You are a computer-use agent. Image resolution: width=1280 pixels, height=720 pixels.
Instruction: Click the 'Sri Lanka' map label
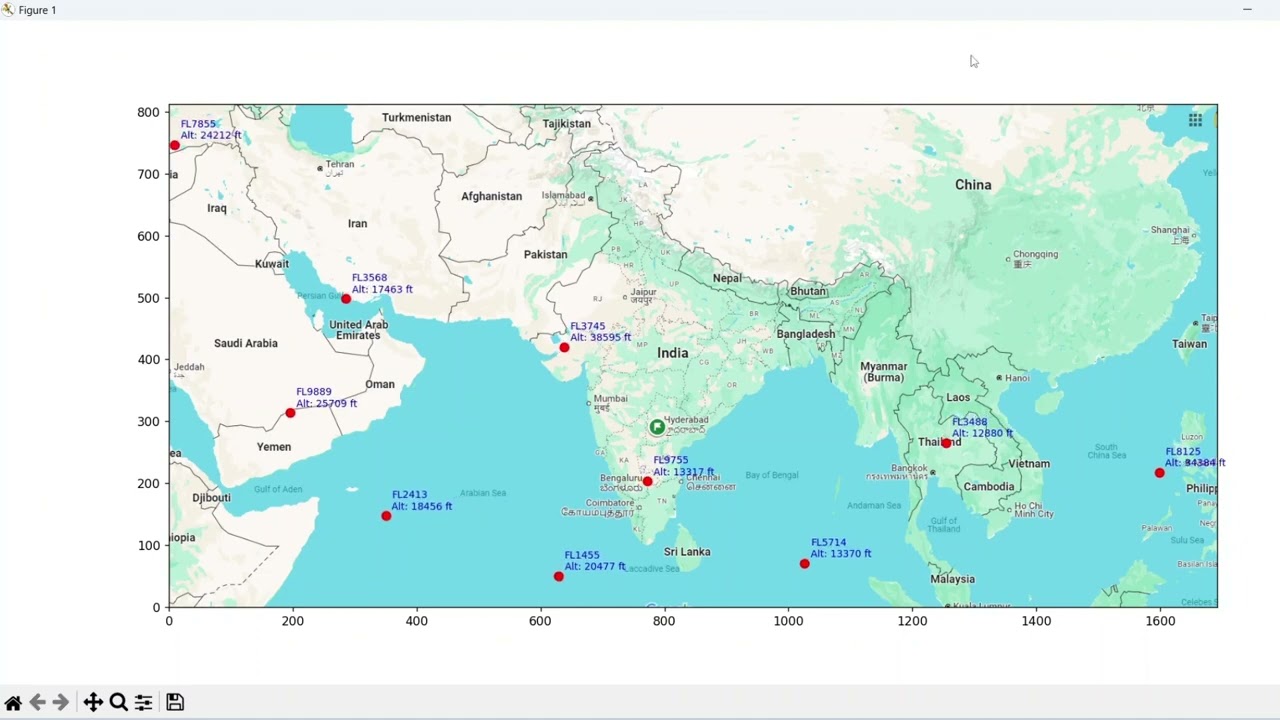pyautogui.click(x=687, y=551)
